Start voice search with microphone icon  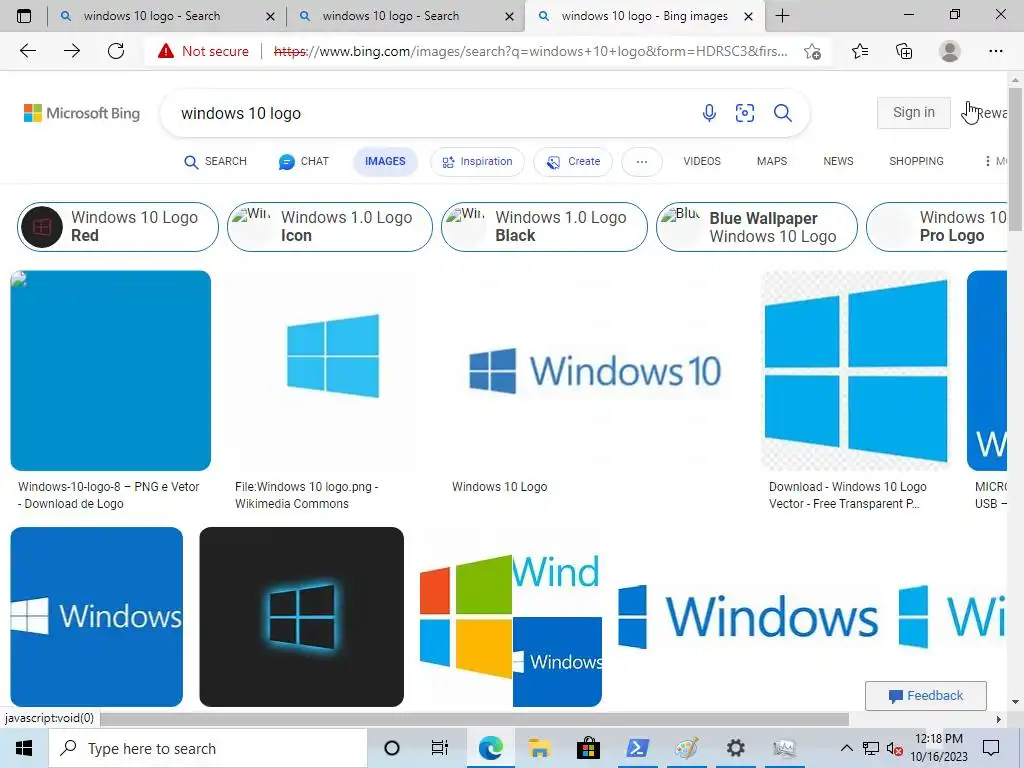point(709,113)
